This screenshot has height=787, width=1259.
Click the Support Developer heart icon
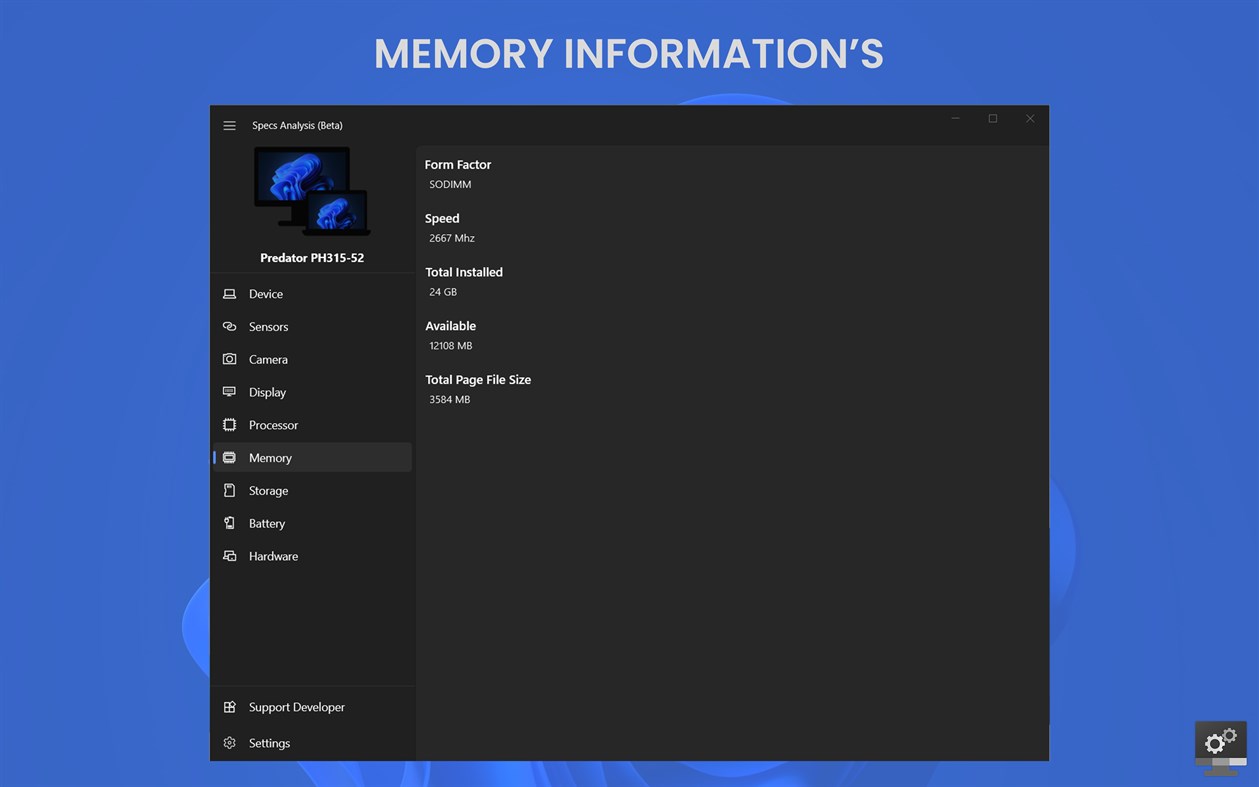tap(231, 707)
